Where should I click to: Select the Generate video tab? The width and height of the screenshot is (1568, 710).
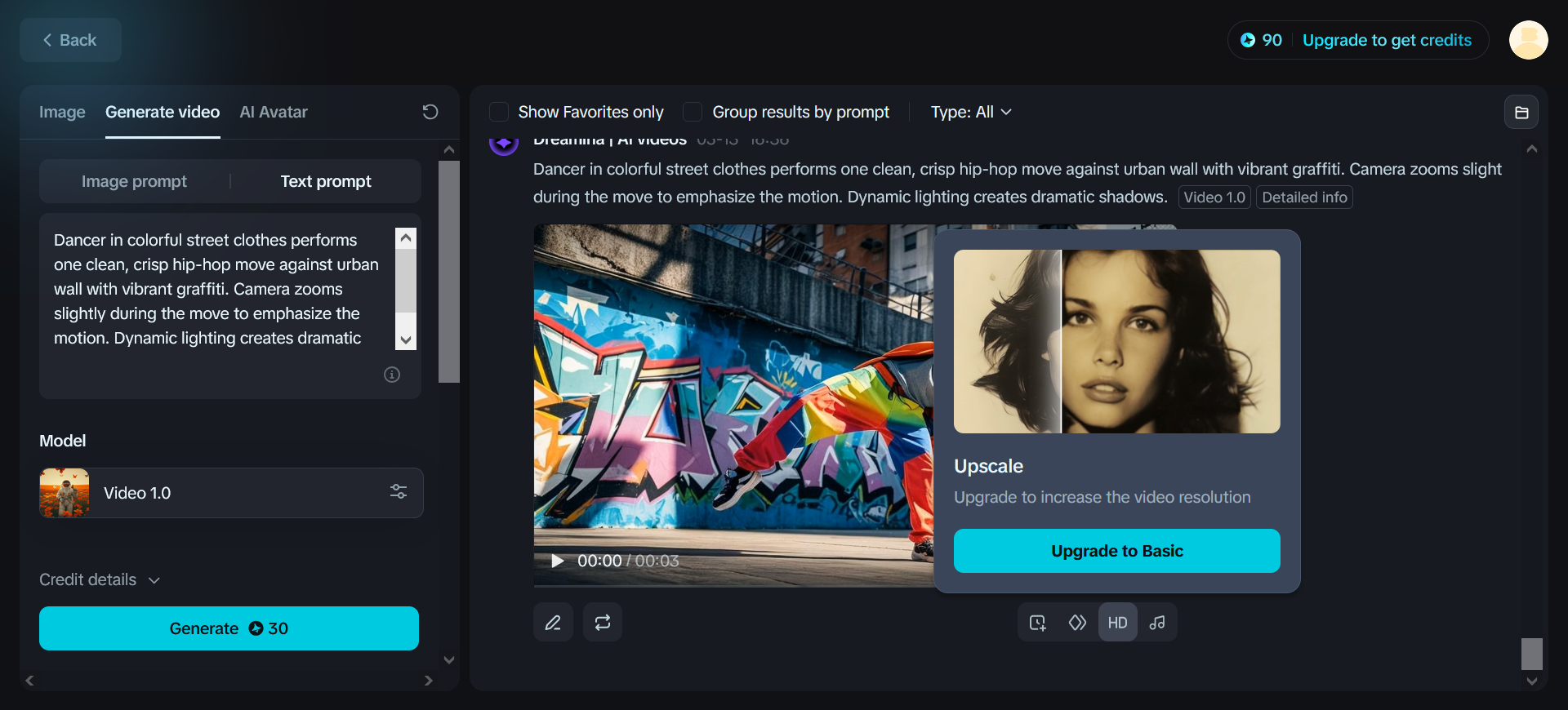click(x=163, y=112)
